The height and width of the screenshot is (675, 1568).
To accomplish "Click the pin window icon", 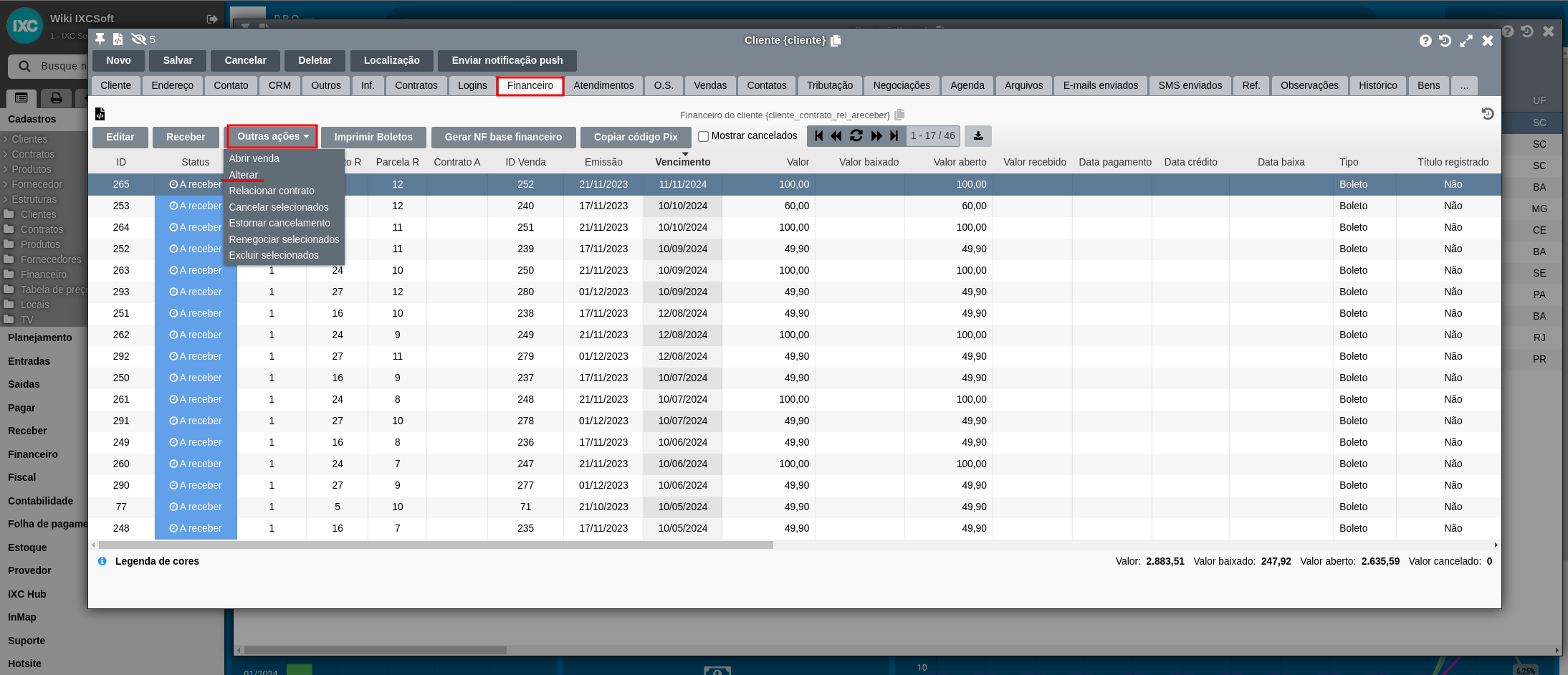I will (x=100, y=39).
